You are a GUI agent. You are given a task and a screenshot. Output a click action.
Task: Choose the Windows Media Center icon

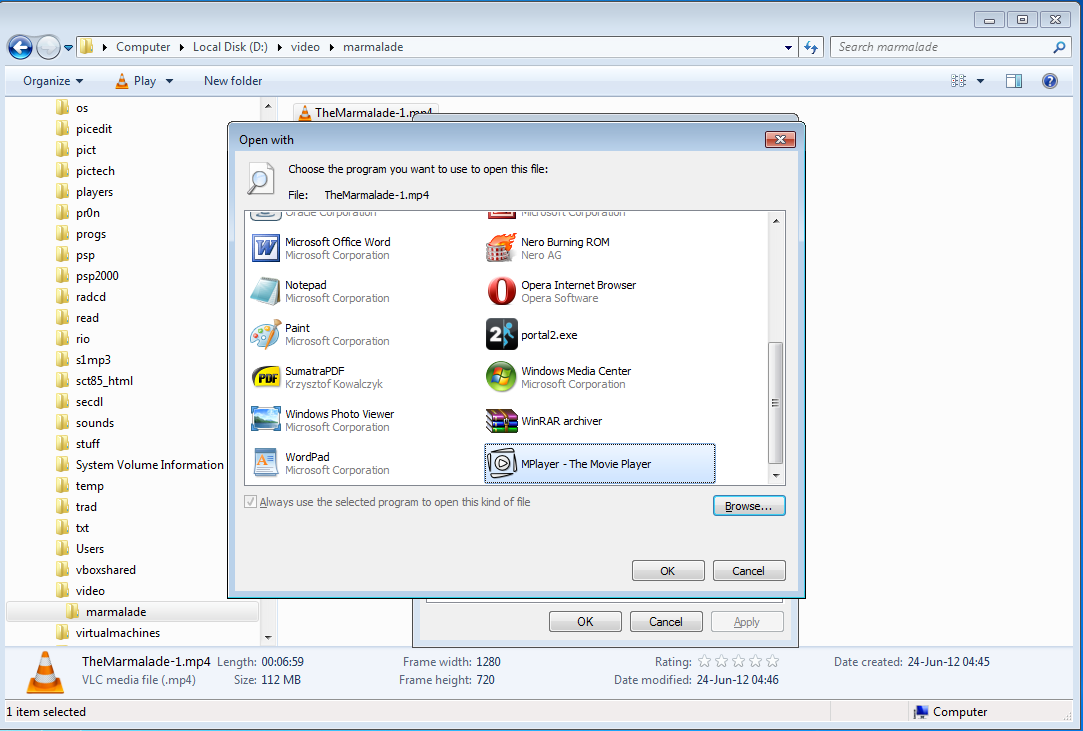[x=501, y=377]
